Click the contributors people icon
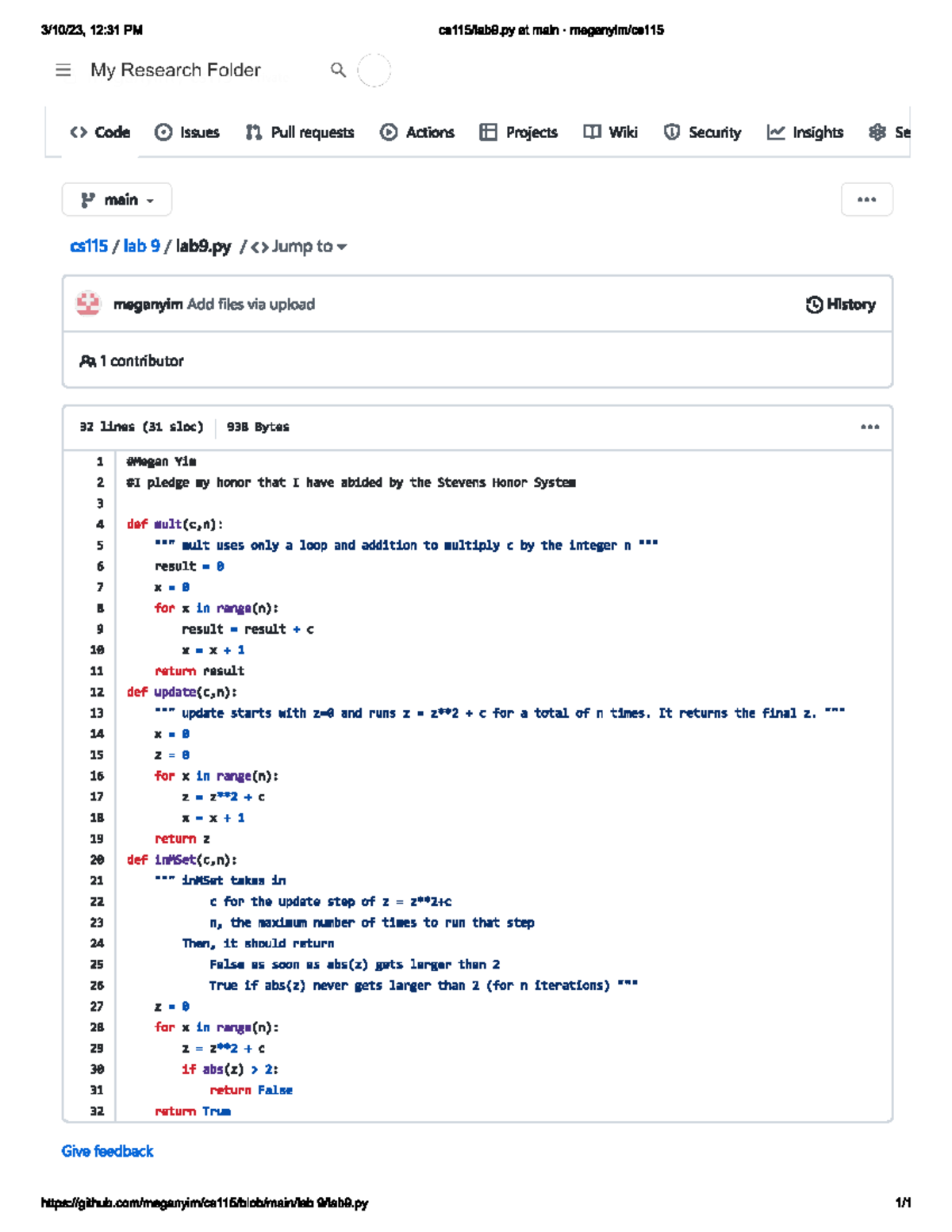Image resolution: width=952 pixels, height=1232 pixels. coord(87,361)
